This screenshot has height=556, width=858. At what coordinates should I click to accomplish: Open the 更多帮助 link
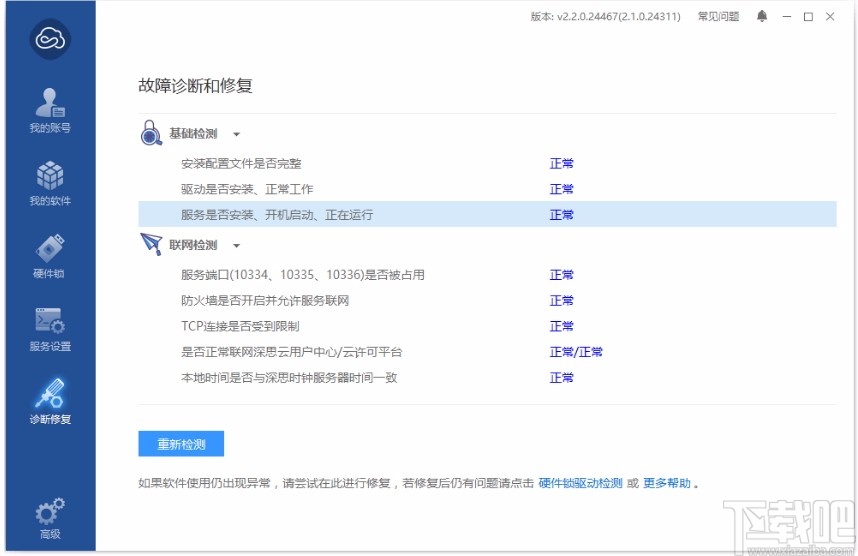pyautogui.click(x=666, y=483)
